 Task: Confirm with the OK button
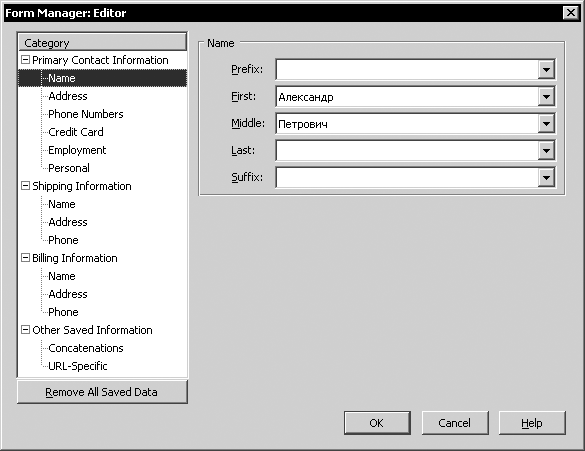(377, 423)
